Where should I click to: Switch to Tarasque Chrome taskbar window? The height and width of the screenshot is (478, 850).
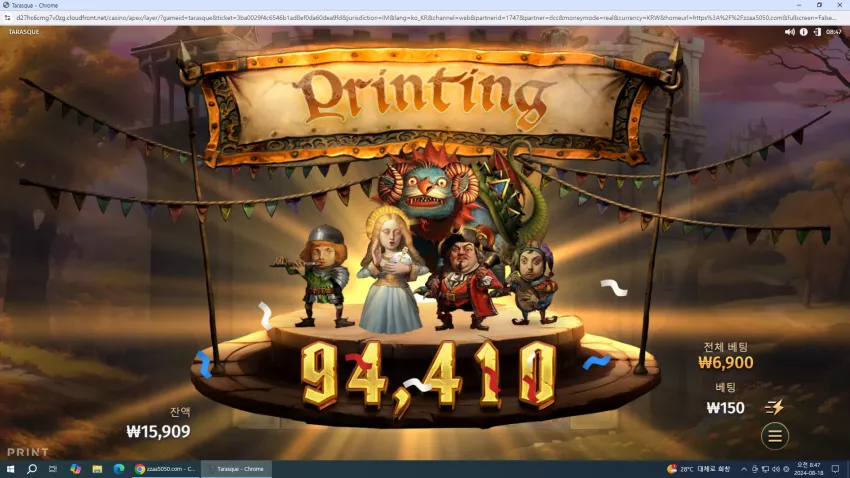tap(236, 469)
